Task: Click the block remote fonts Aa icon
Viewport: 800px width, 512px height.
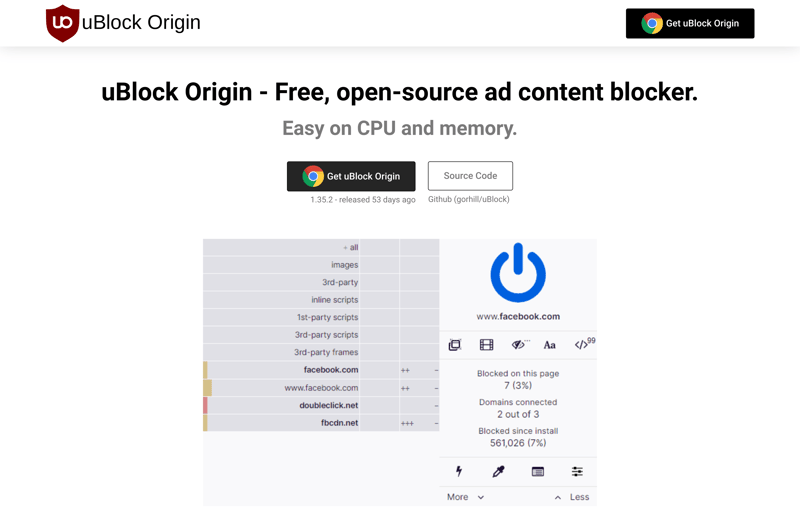Action: [x=549, y=345]
